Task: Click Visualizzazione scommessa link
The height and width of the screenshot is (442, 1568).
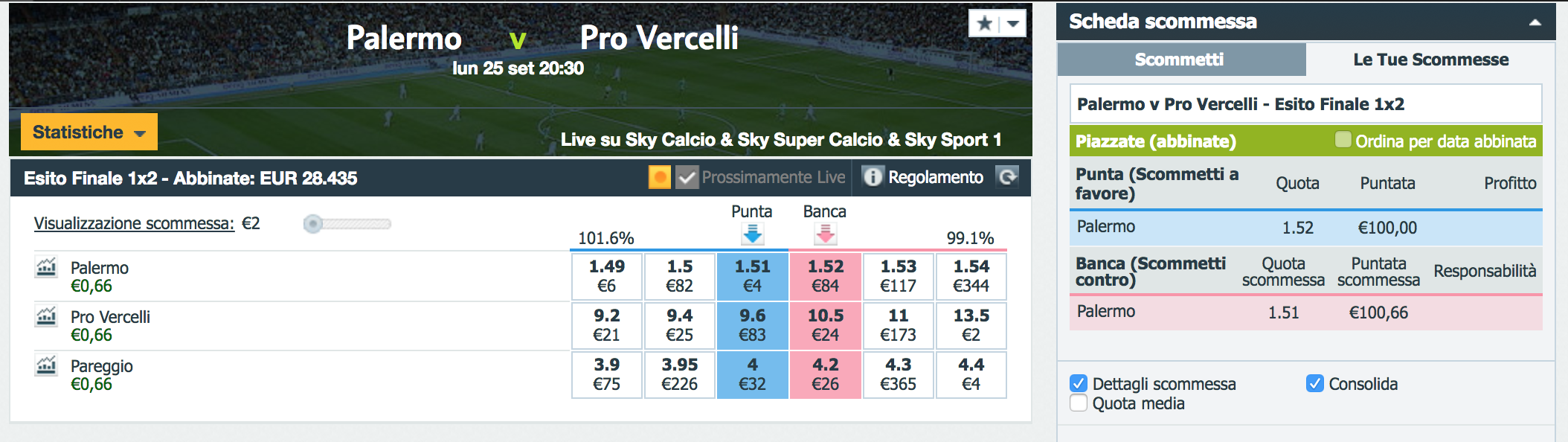Action: click(134, 223)
